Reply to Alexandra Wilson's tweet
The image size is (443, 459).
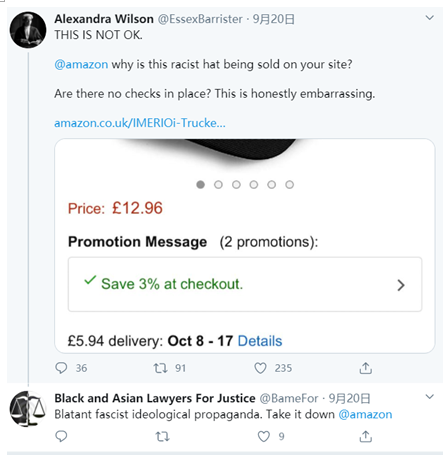(61, 368)
